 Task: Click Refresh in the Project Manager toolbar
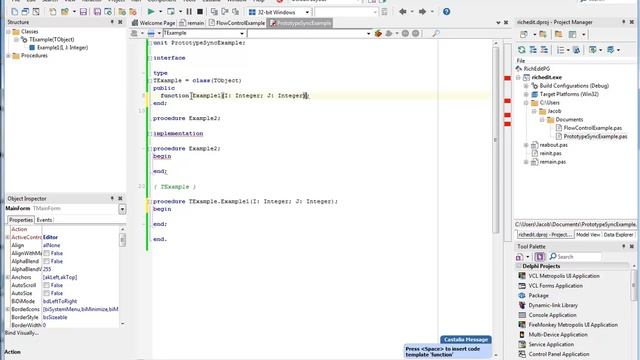click(522, 50)
